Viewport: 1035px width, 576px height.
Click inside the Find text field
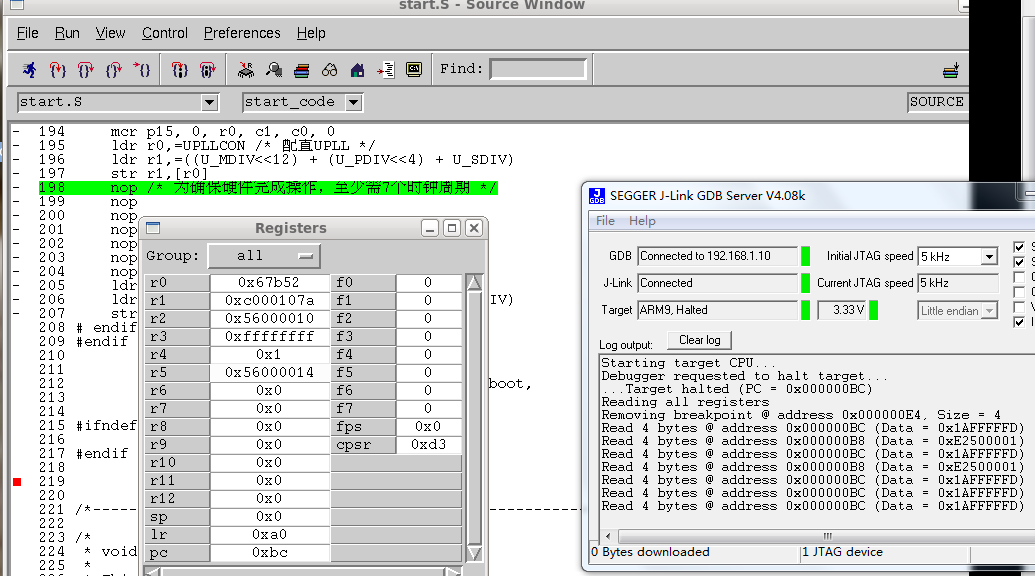tap(538, 69)
